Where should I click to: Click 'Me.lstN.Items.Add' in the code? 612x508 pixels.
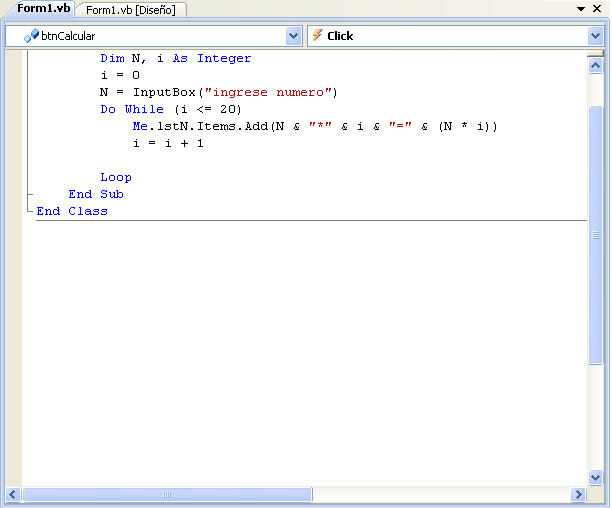tap(200, 126)
